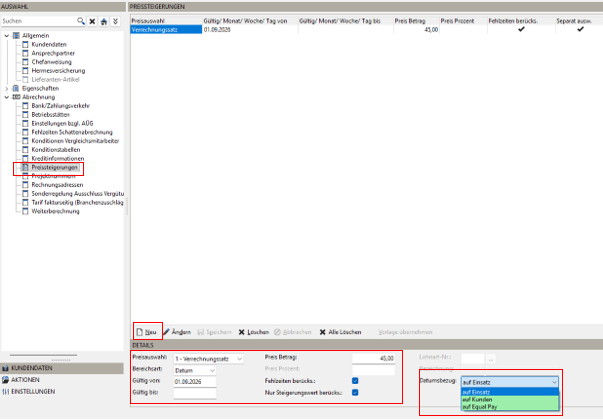Screen dimensions: 603x420
Task: Click Alle Löschen to remove all
Action: point(340,332)
